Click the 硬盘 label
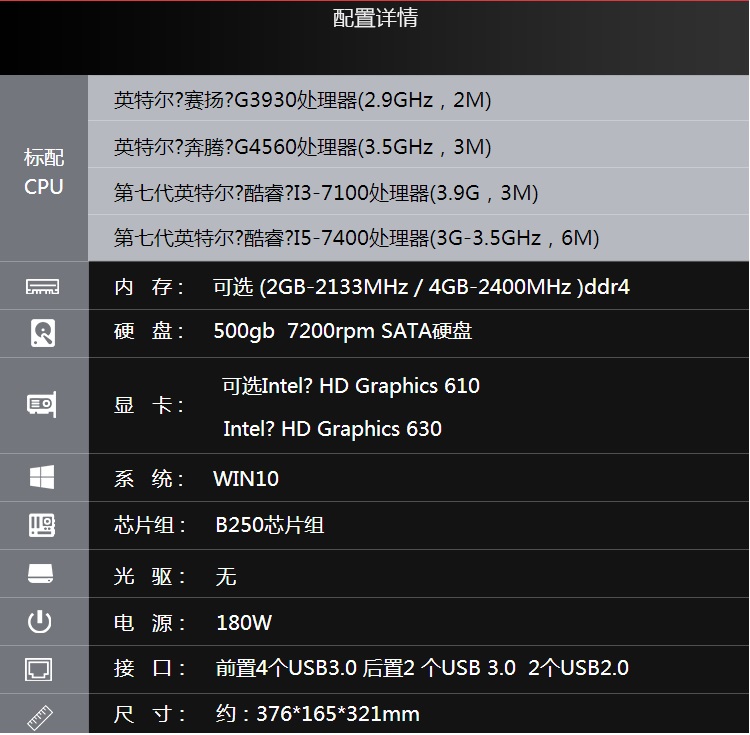Screen dimensions: 750x735 click(149, 331)
